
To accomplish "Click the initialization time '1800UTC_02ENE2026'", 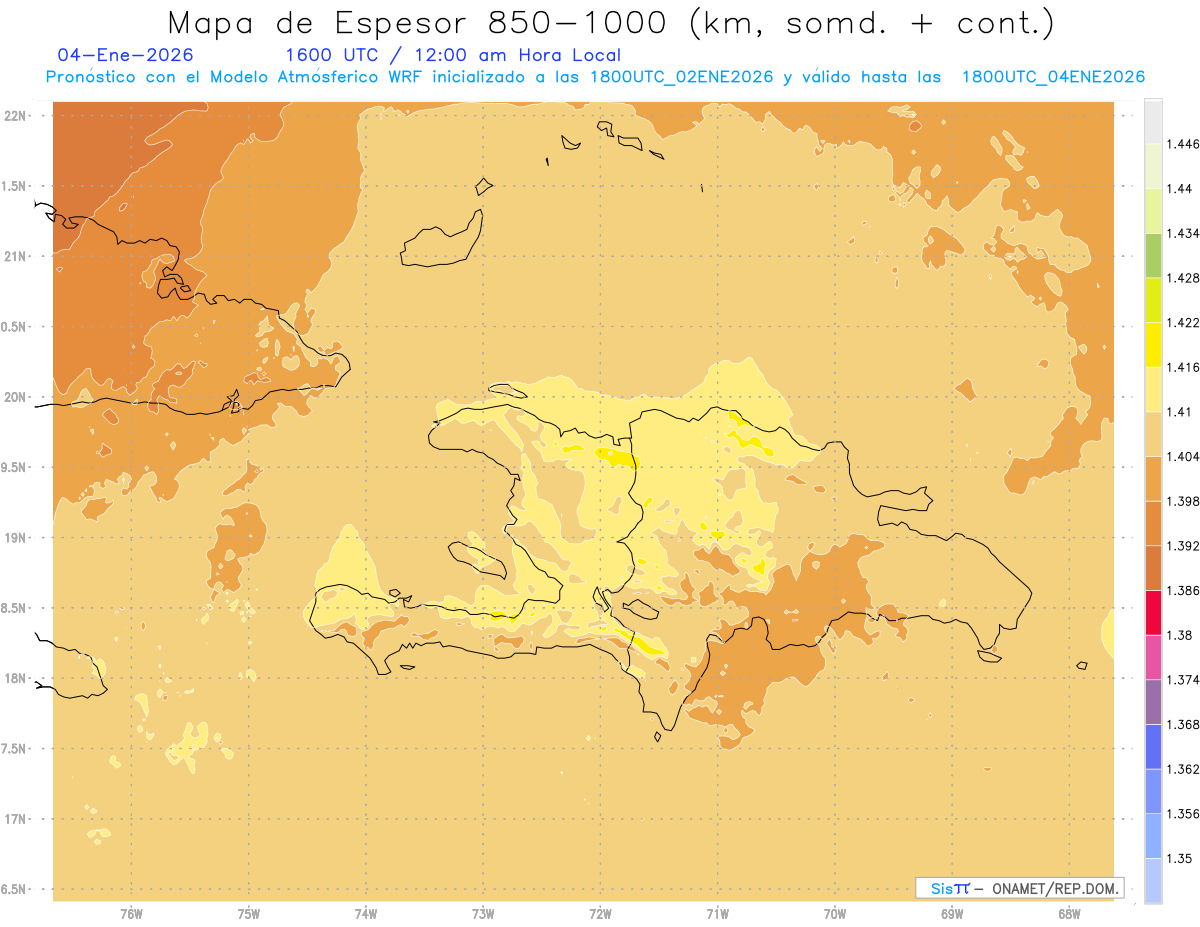I will coord(682,77).
